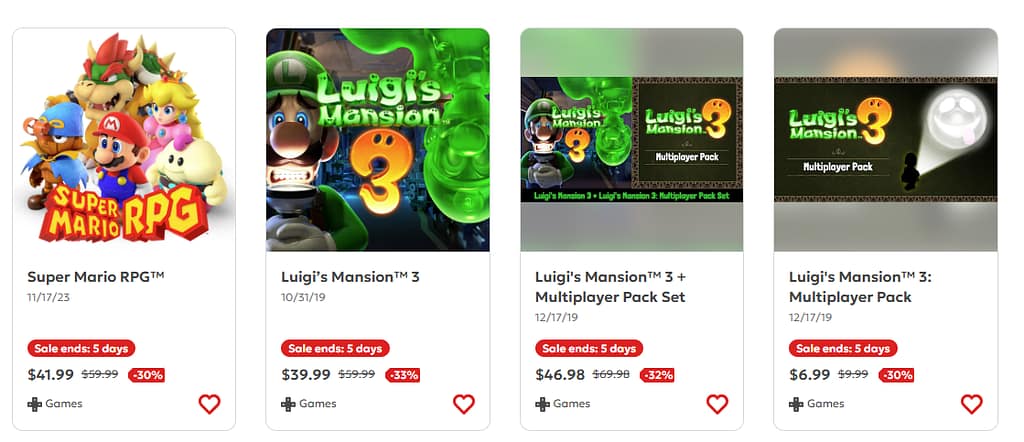This screenshot has width=1024, height=442.
Task: Open Luigi's Mansion™ 3 title link
Action: point(350,277)
